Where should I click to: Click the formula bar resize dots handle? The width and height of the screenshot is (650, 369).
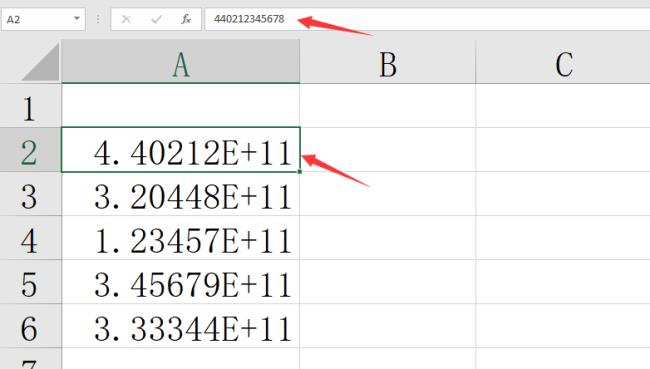click(x=98, y=19)
